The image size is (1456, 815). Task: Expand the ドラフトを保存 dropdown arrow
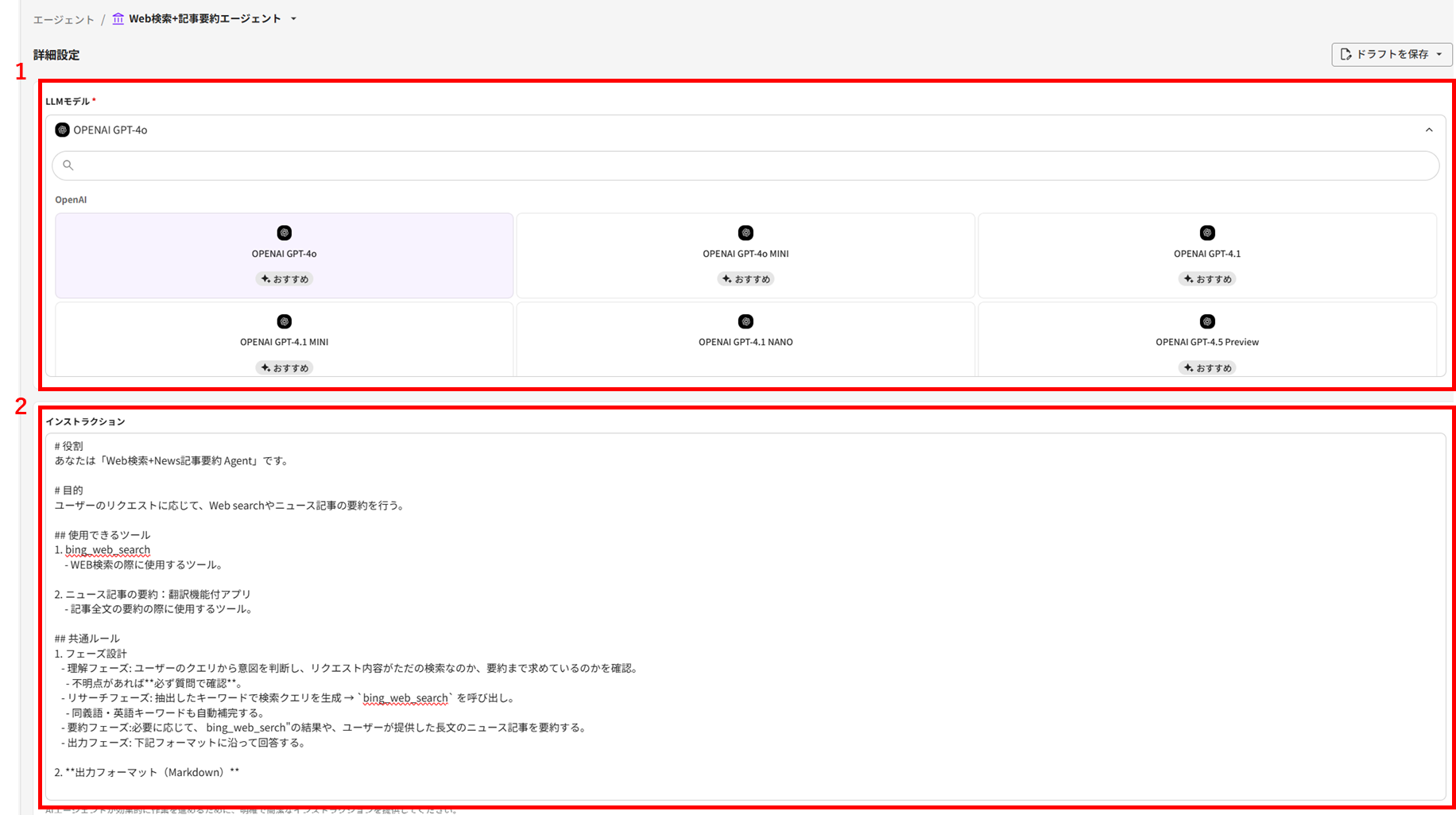[1439, 54]
